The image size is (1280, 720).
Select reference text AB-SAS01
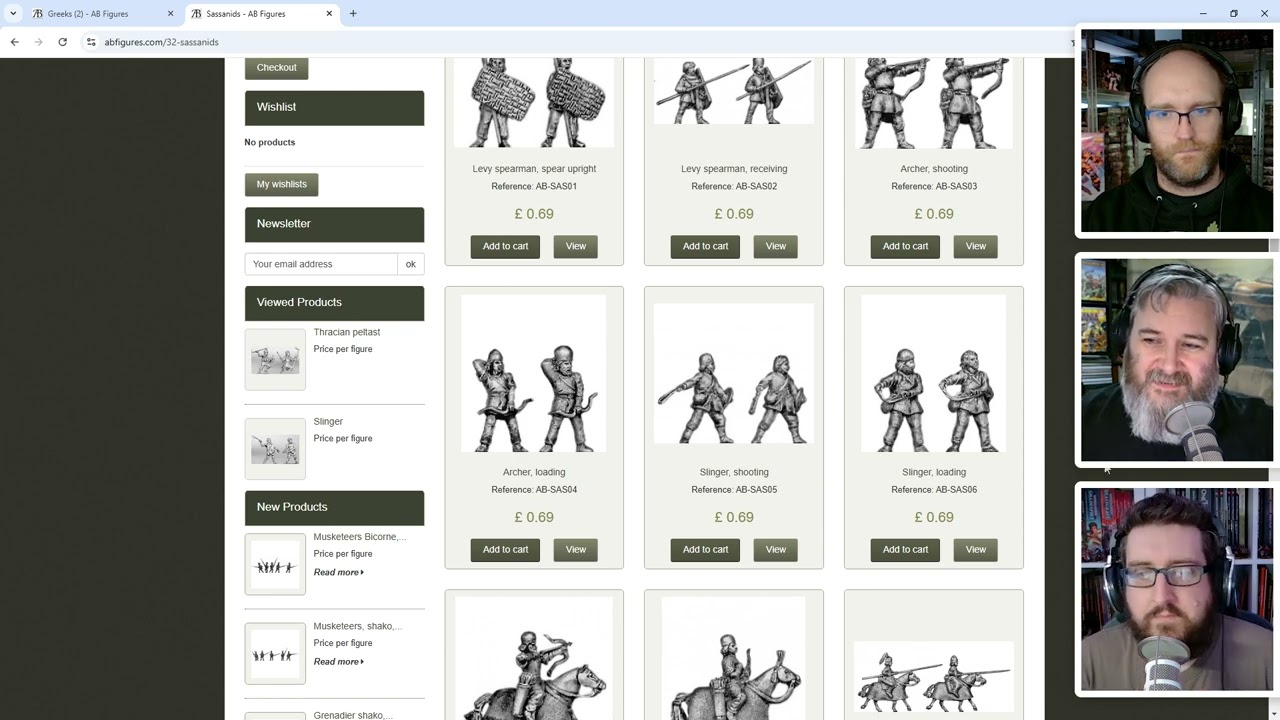(556, 187)
